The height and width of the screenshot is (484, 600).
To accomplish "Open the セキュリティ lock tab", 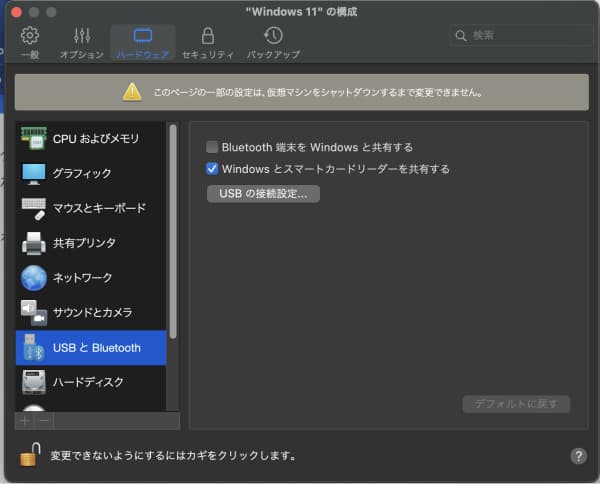I will [x=208, y=42].
